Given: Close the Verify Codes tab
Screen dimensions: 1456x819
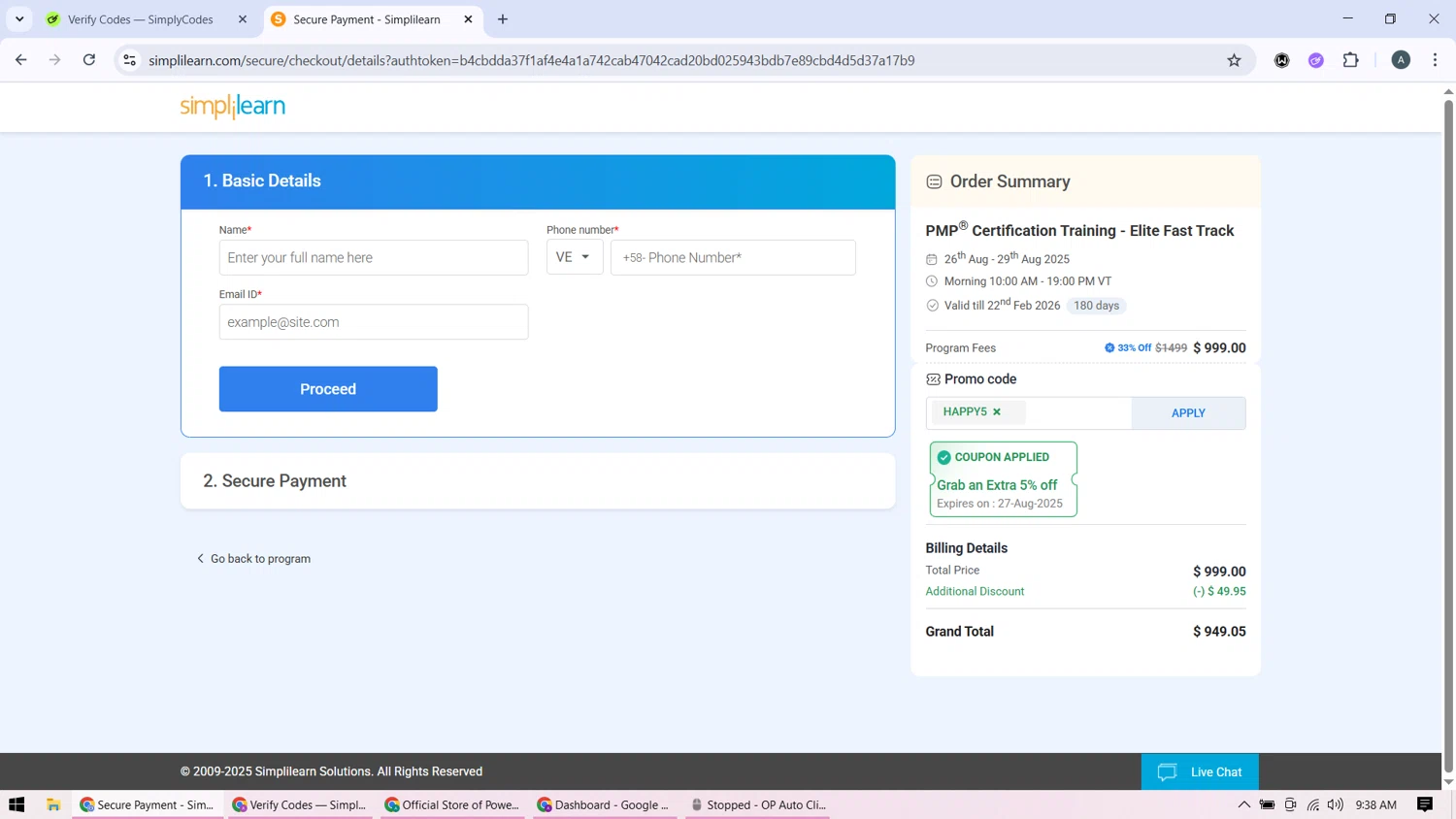Looking at the screenshot, I should click(x=243, y=19).
